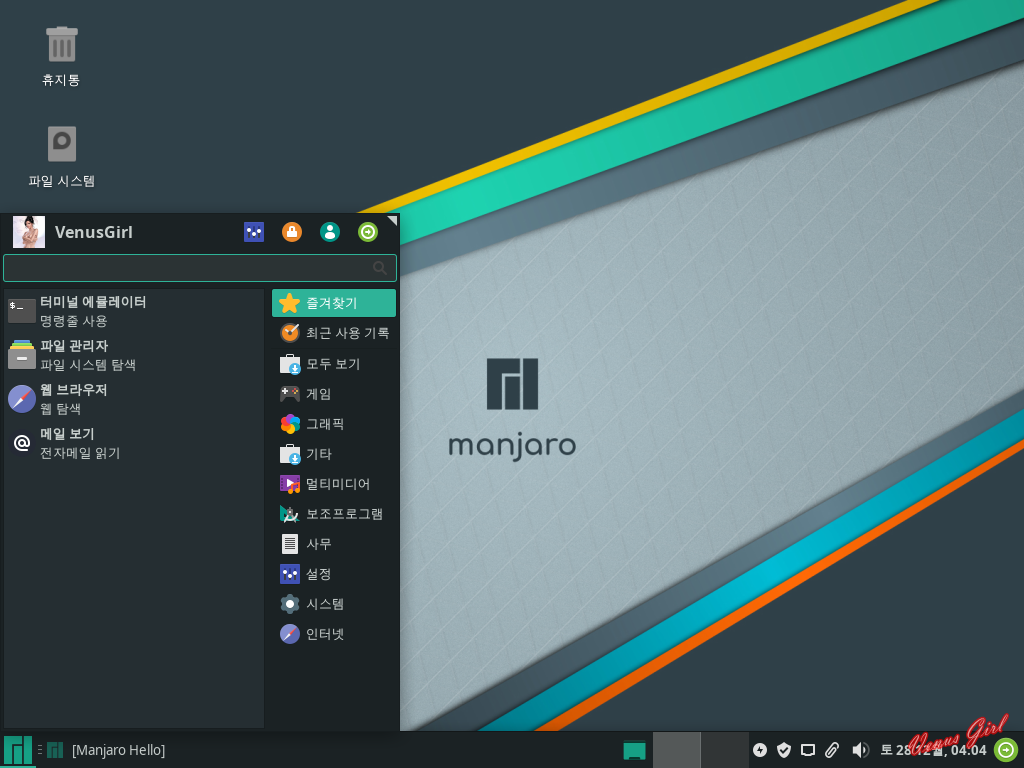Select the 인터넷 internet category
Image resolution: width=1024 pixels, height=768 pixels.
(334, 634)
